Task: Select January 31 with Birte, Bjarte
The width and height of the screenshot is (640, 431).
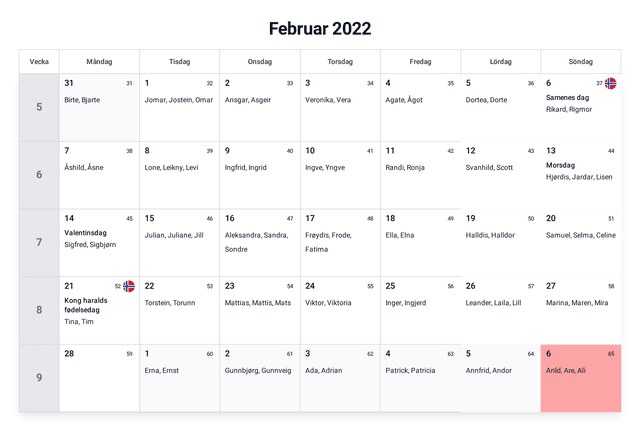Action: (99, 107)
